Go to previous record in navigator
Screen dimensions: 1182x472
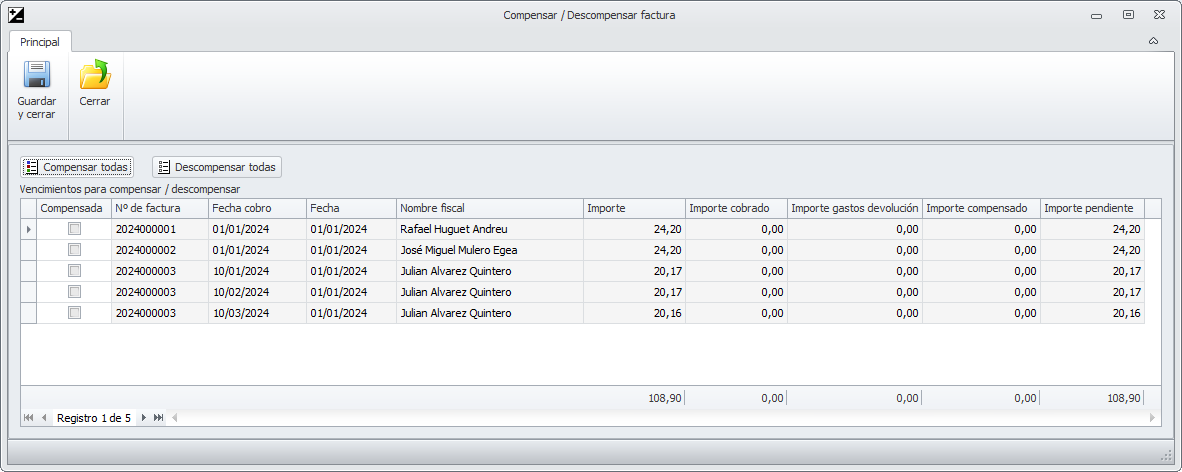coord(44,417)
